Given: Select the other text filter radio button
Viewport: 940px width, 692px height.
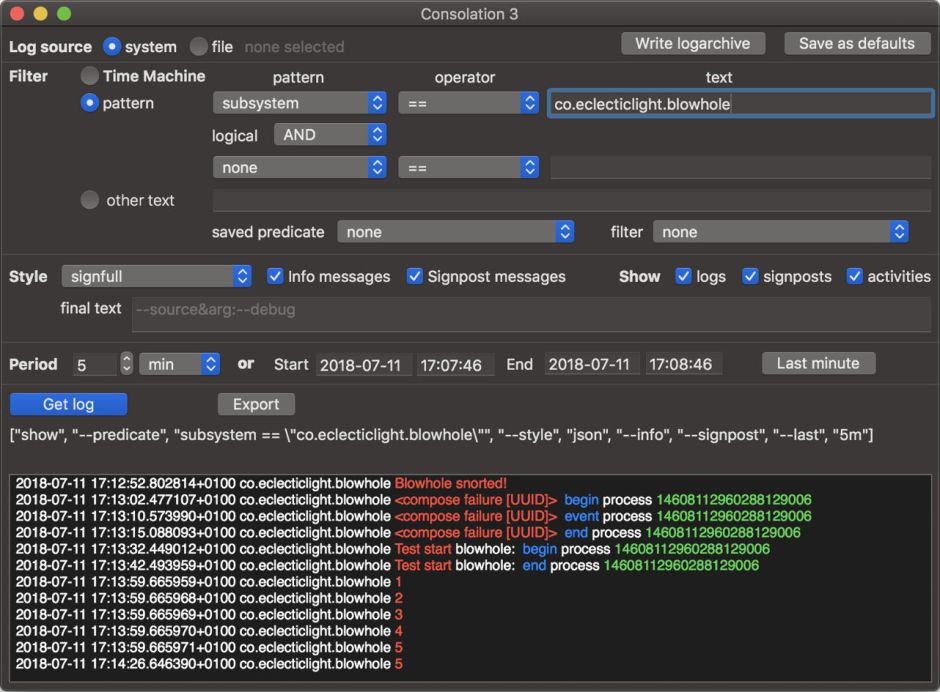Looking at the screenshot, I should (x=90, y=200).
